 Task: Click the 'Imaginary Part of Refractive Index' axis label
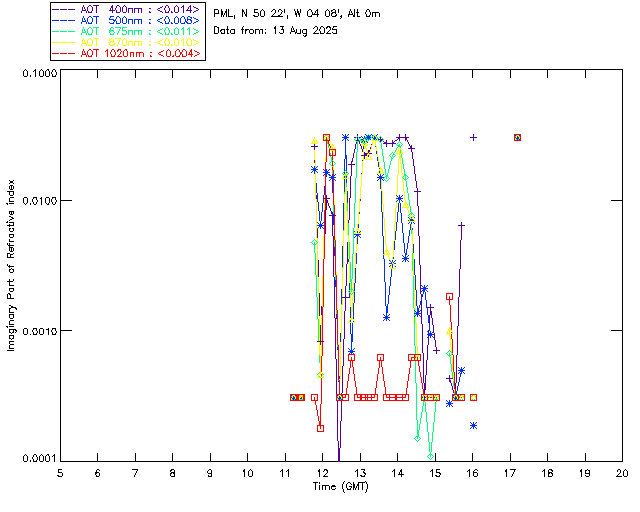point(12,266)
